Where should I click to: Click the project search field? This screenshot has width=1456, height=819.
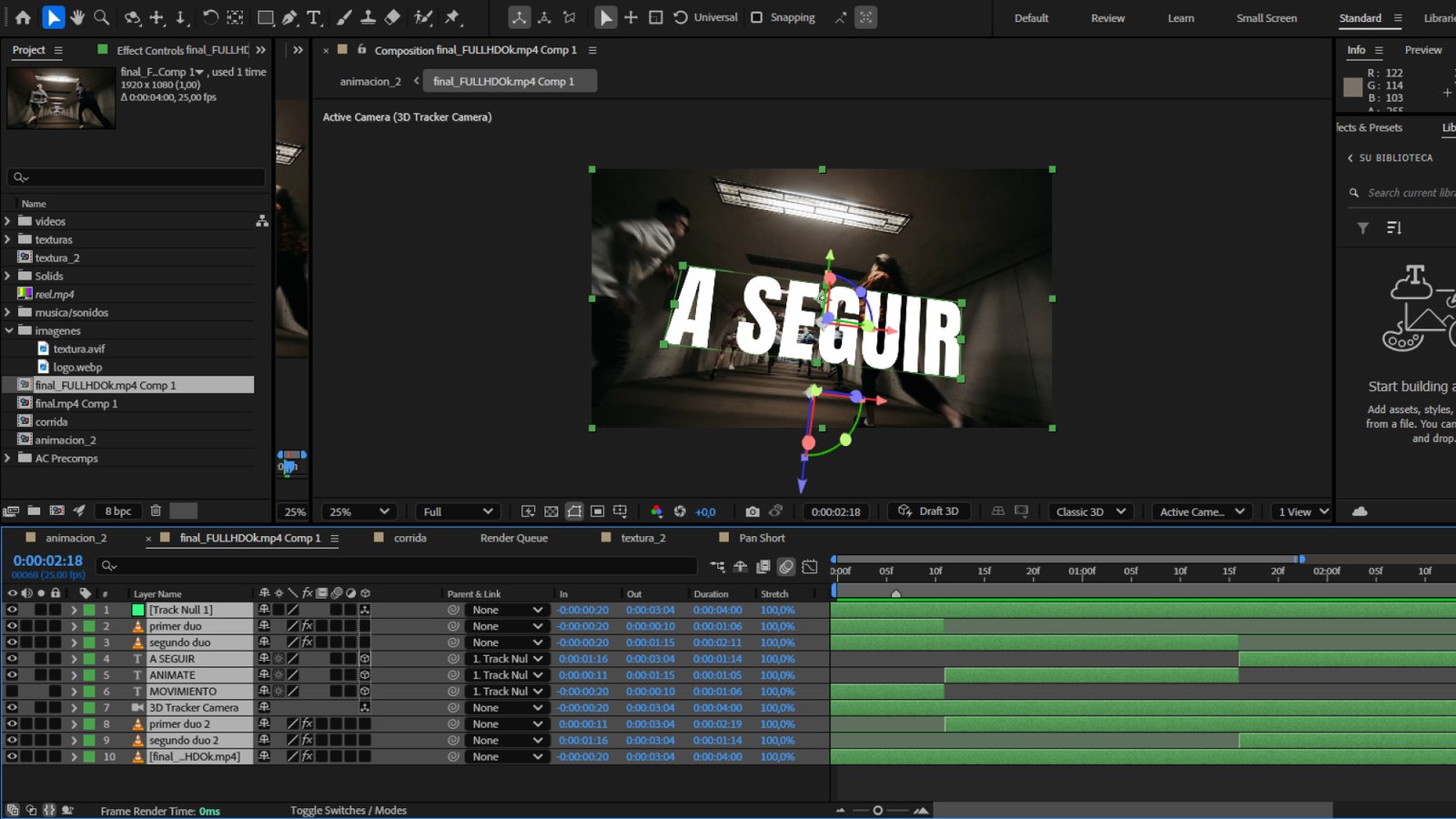tap(136, 177)
